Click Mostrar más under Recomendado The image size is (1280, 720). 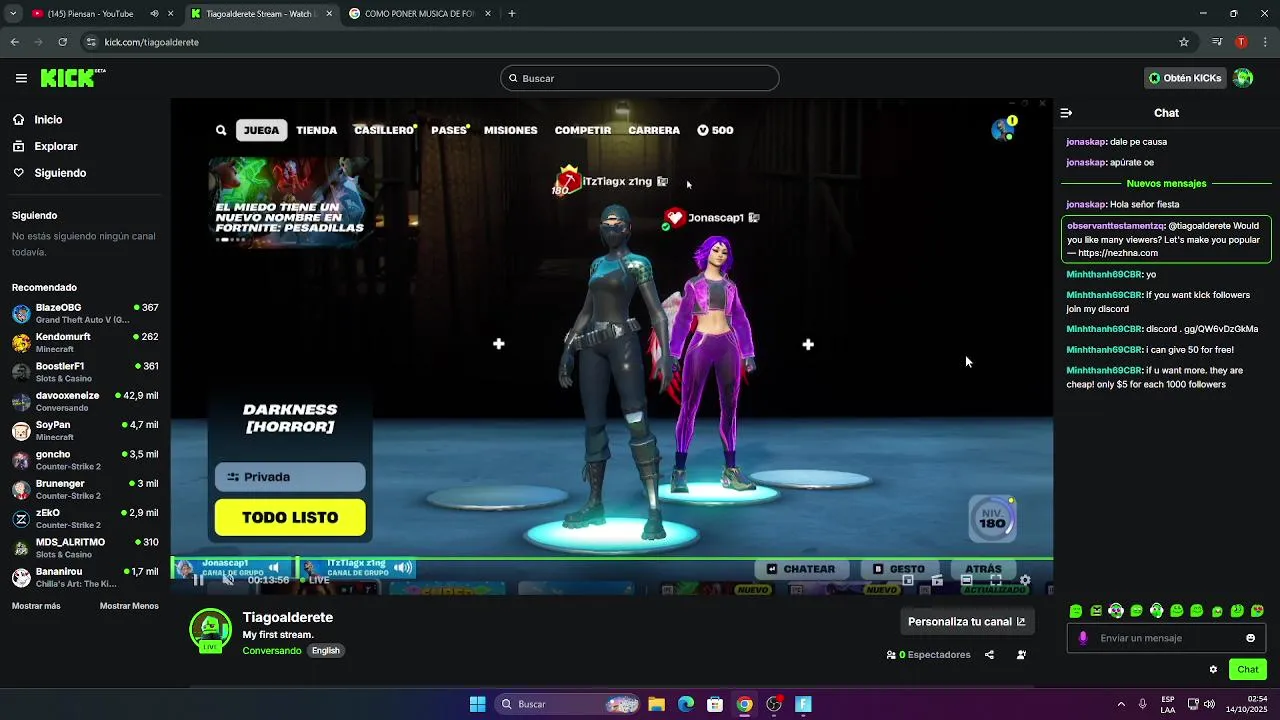[x=36, y=606]
